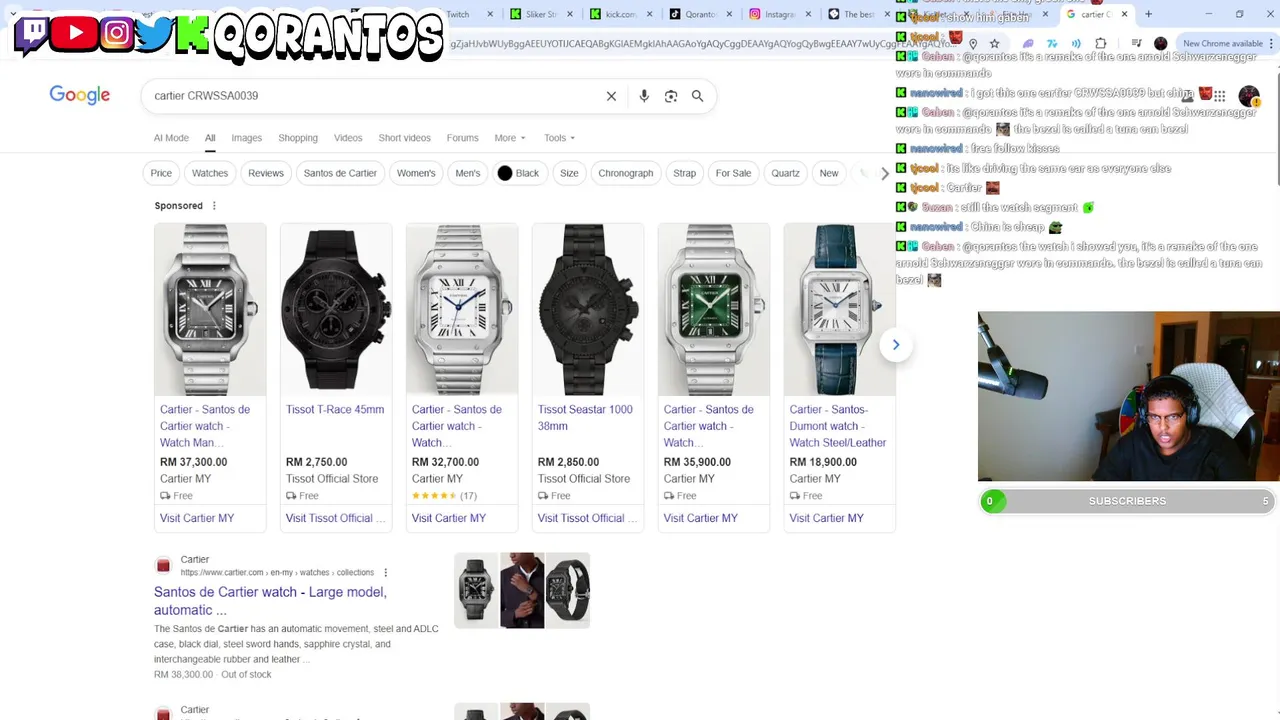Open the Google account avatar
Screen dimensions: 1280x720
pos(1248,96)
